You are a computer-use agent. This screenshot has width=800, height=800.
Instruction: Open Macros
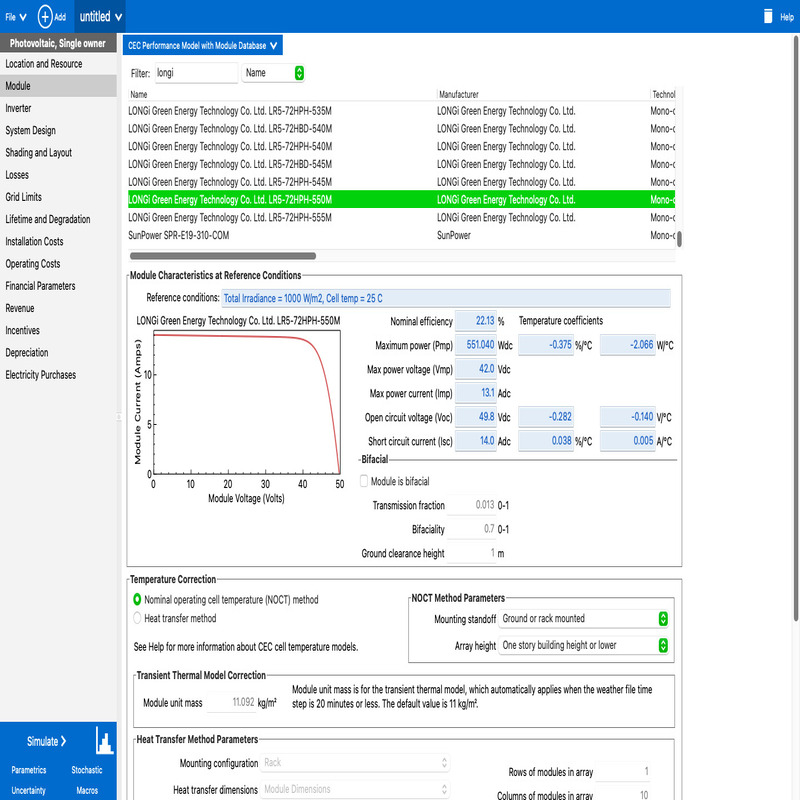click(87, 790)
